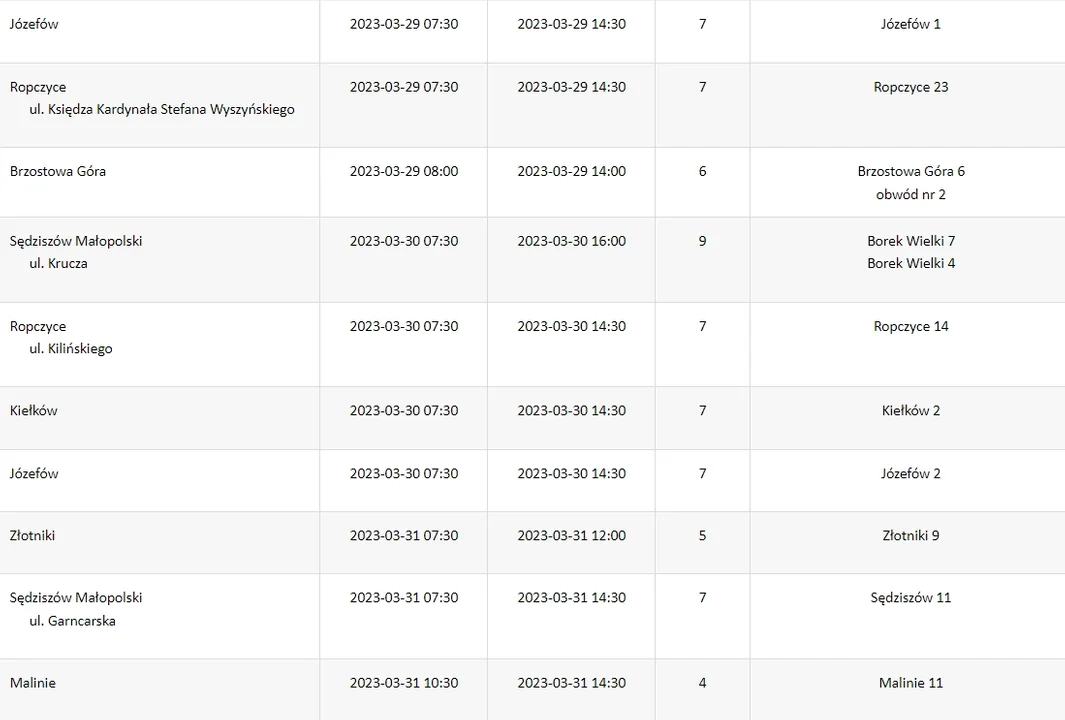Select end time 2023-03-30 16:00
The width and height of the screenshot is (1065, 720).
(x=571, y=241)
